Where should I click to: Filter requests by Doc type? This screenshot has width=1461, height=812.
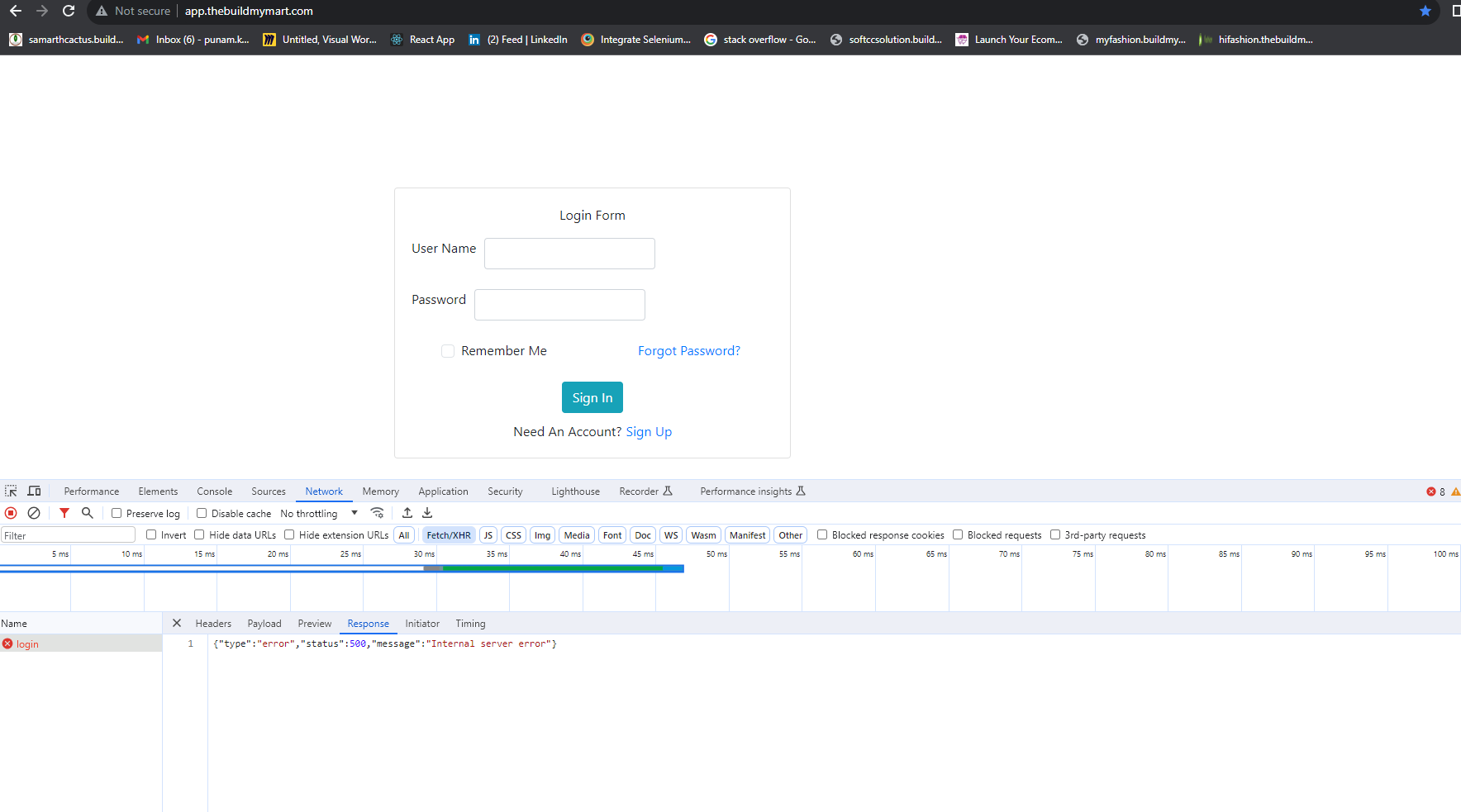tap(643, 535)
